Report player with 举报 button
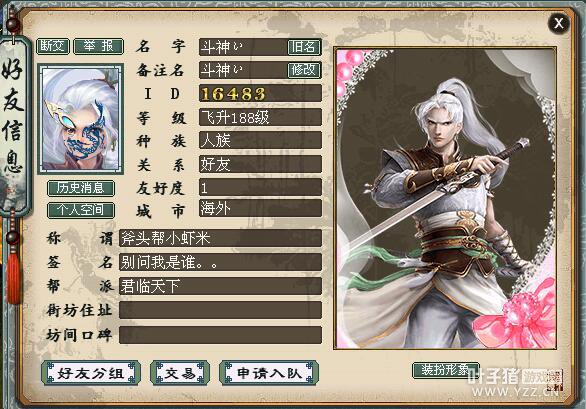586x409 pixels. click(99, 46)
